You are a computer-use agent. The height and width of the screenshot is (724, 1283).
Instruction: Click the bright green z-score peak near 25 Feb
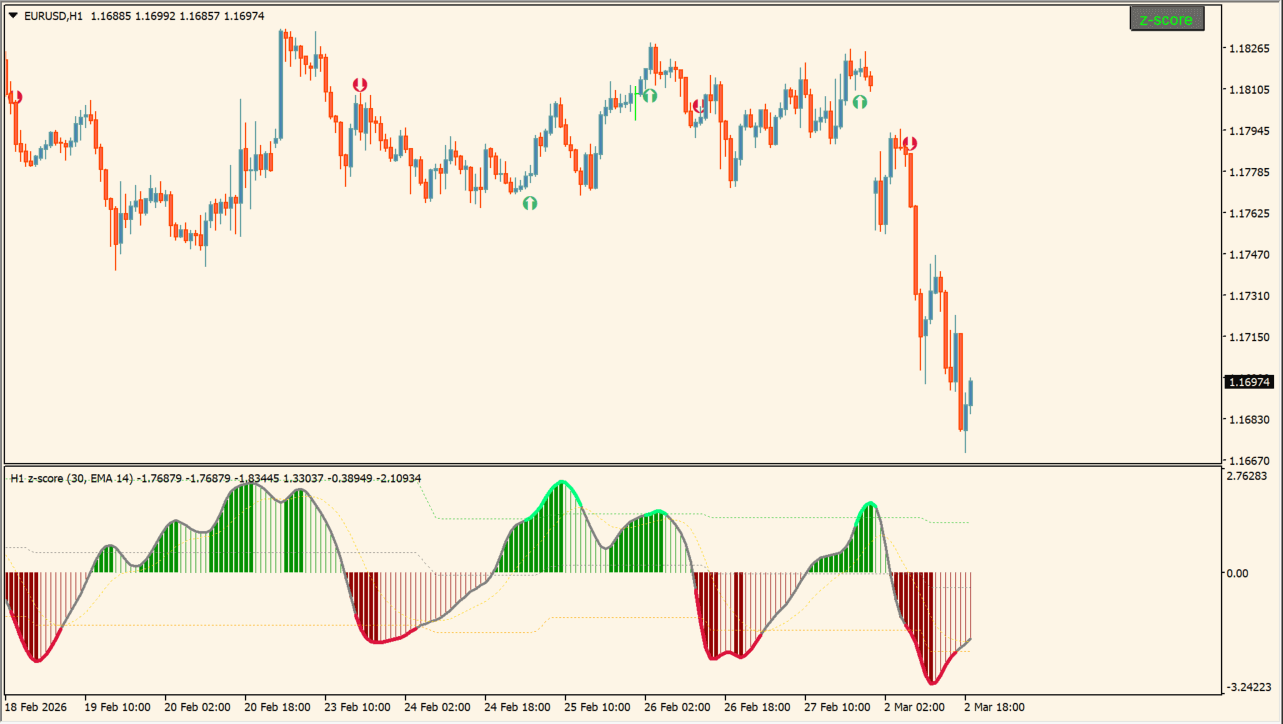tap(565, 483)
